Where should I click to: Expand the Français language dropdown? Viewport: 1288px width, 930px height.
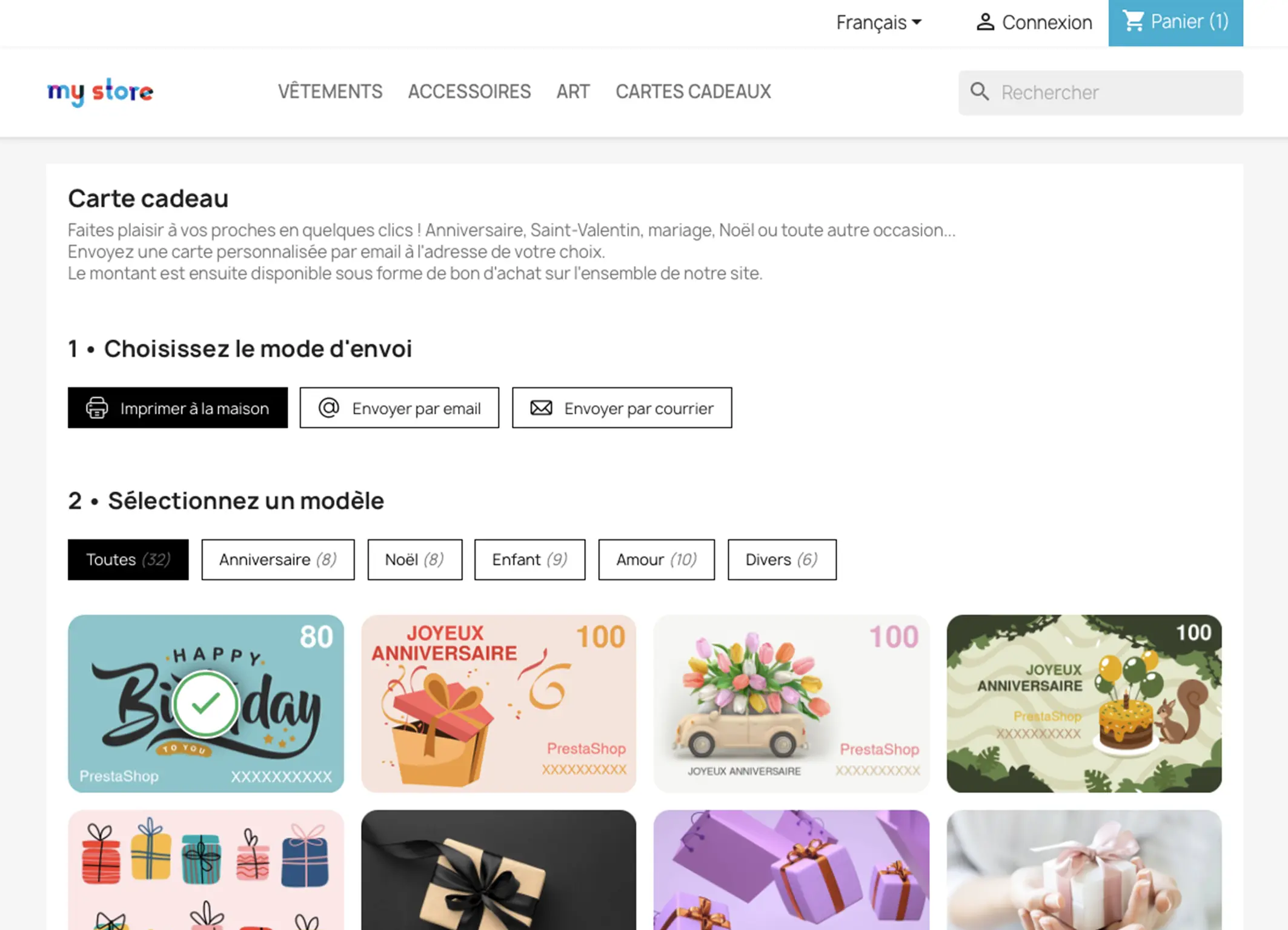click(x=878, y=22)
